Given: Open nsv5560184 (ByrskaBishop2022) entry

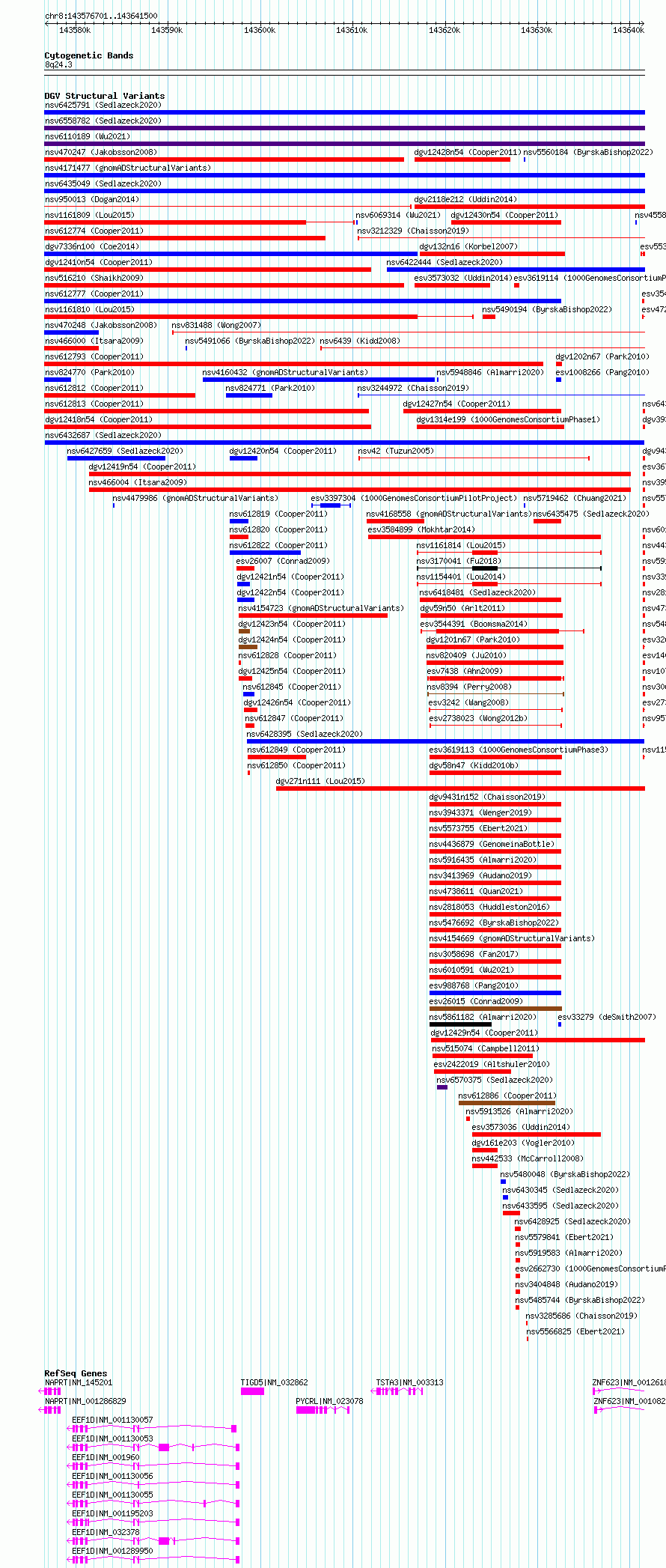Looking at the screenshot, I should coord(587,152).
